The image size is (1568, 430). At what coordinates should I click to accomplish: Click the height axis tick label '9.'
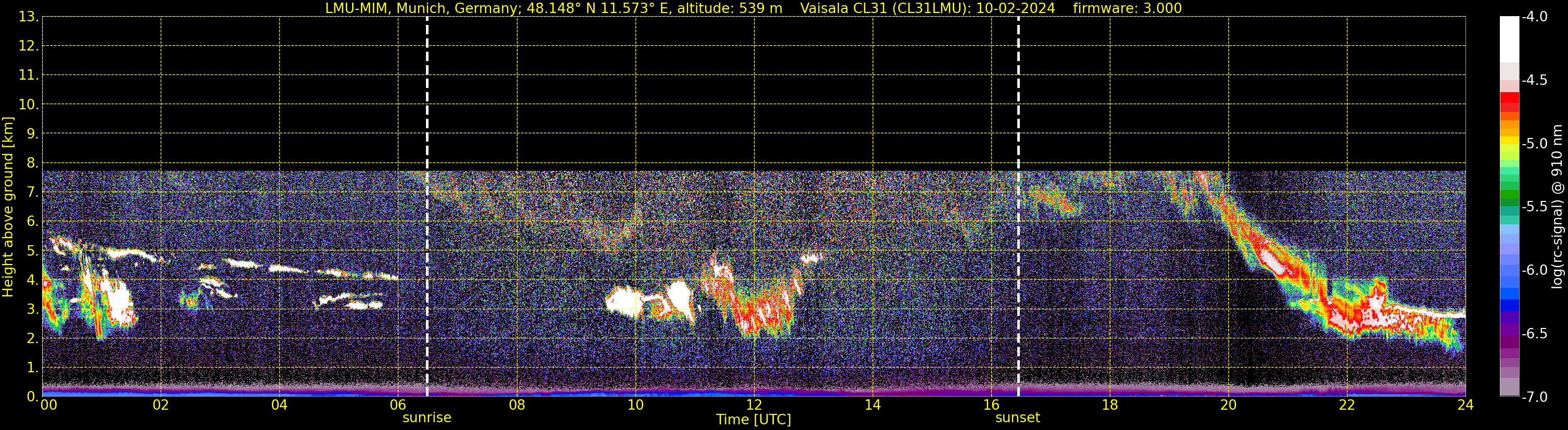(x=32, y=134)
